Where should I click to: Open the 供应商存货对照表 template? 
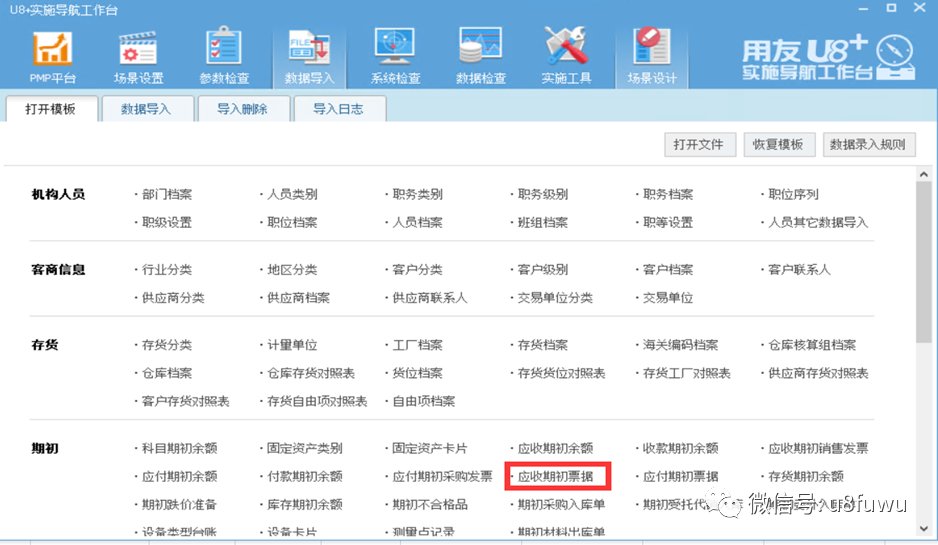click(818, 373)
